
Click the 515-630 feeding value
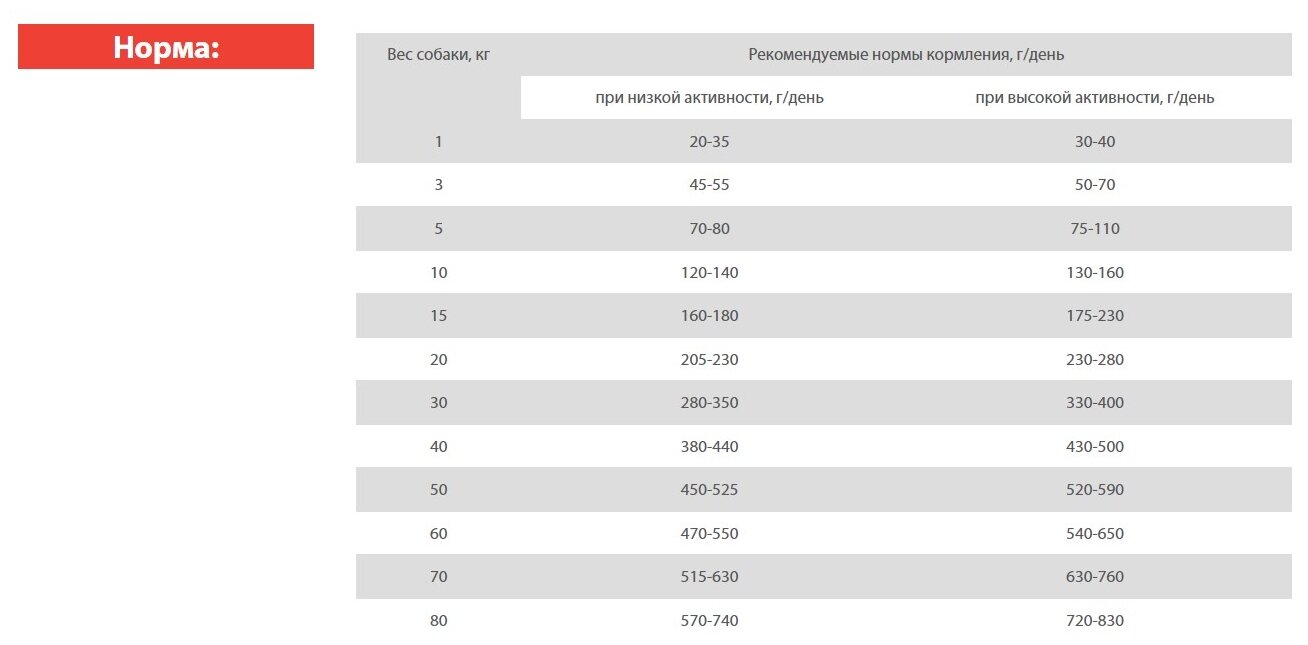coord(710,577)
